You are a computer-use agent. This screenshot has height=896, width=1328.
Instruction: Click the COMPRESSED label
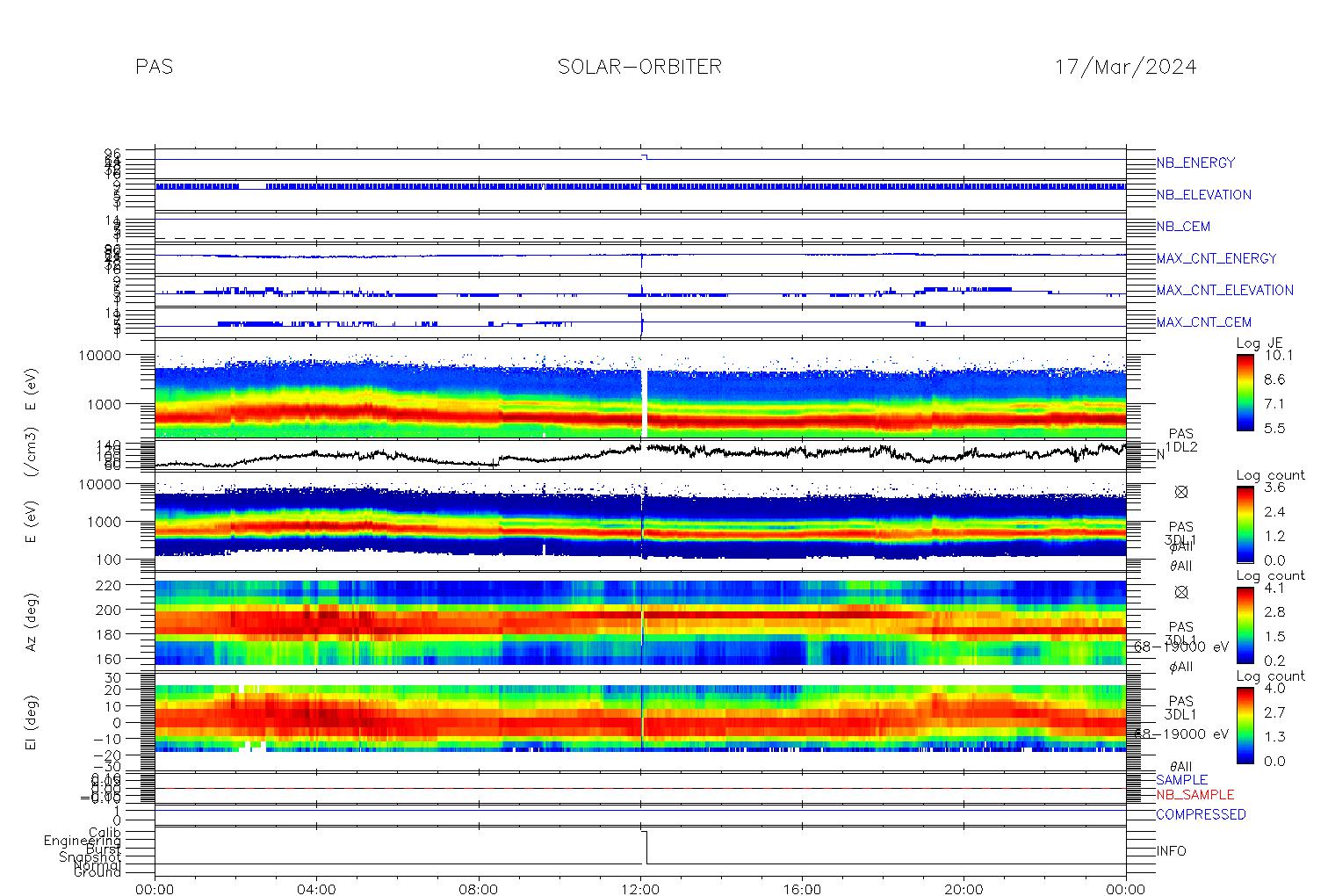pos(1201,814)
